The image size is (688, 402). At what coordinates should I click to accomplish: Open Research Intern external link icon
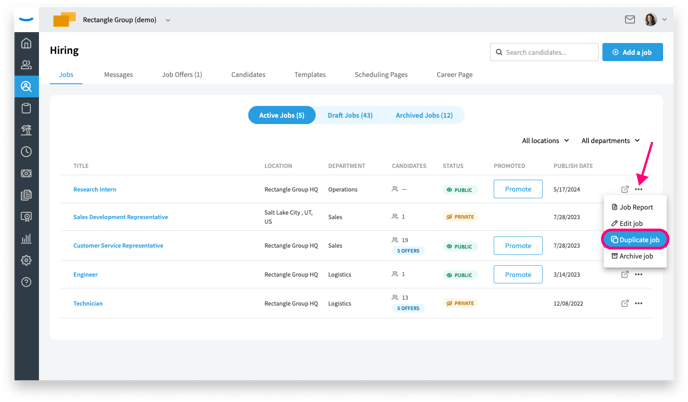(x=625, y=189)
